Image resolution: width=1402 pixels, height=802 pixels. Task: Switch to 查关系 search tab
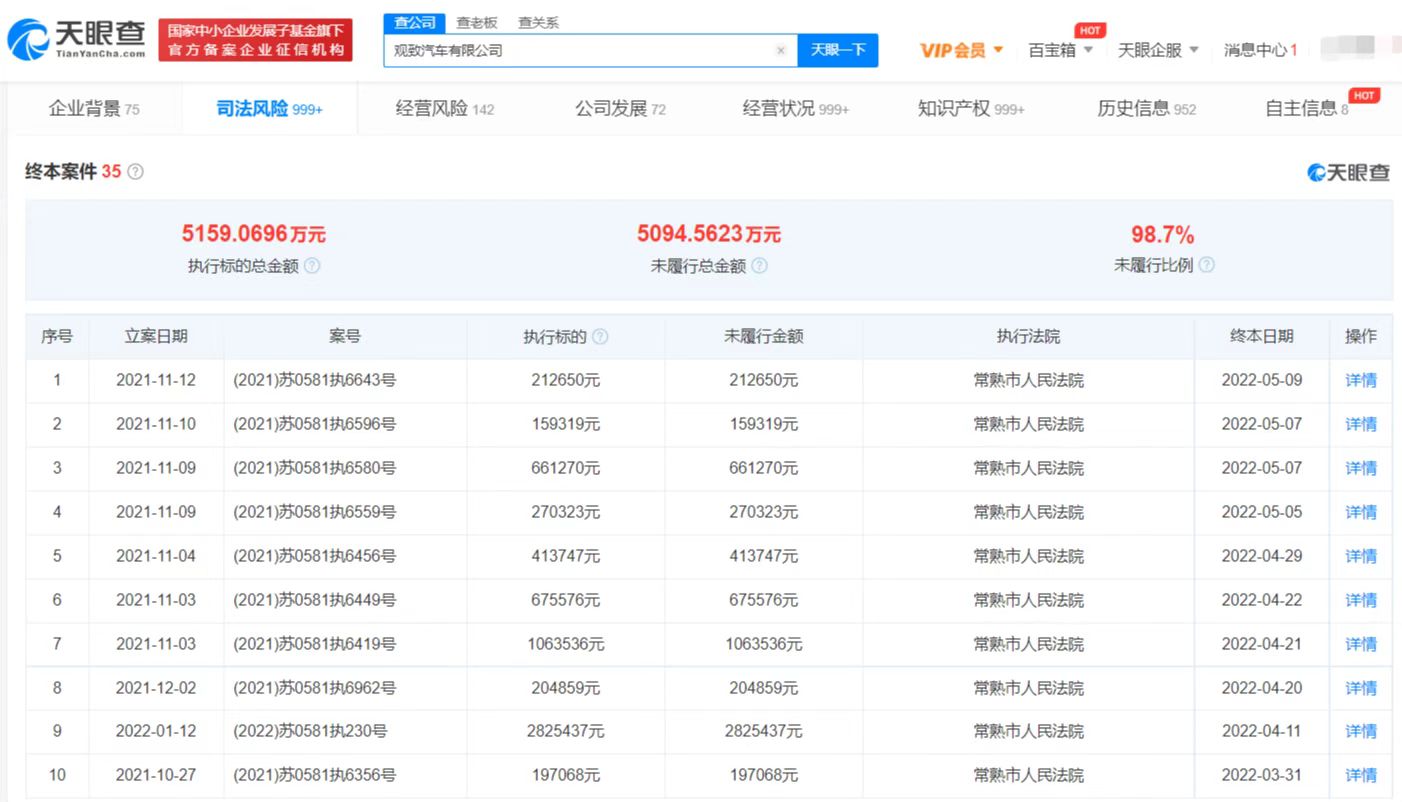pos(538,22)
